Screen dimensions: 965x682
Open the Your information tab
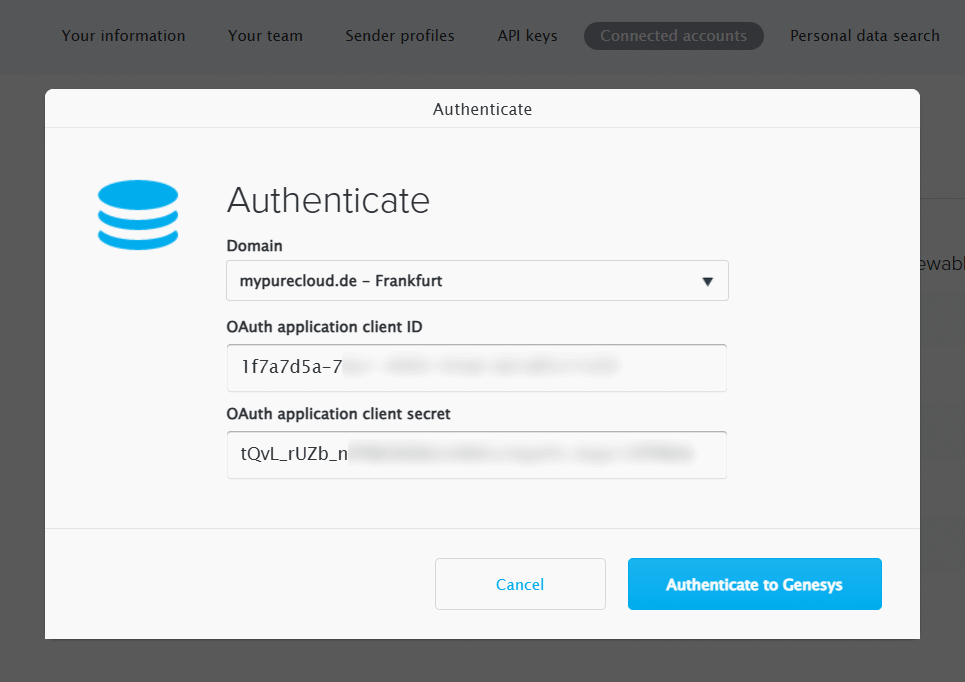[123, 36]
